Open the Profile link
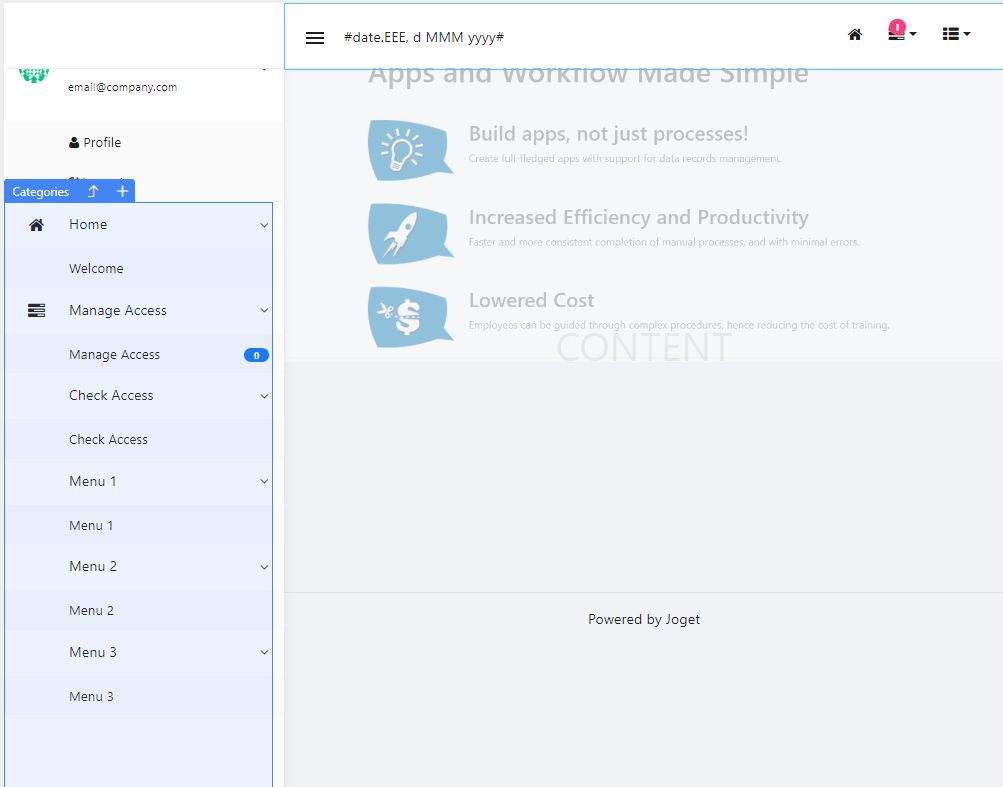This screenshot has height=787, width=1003. click(95, 142)
